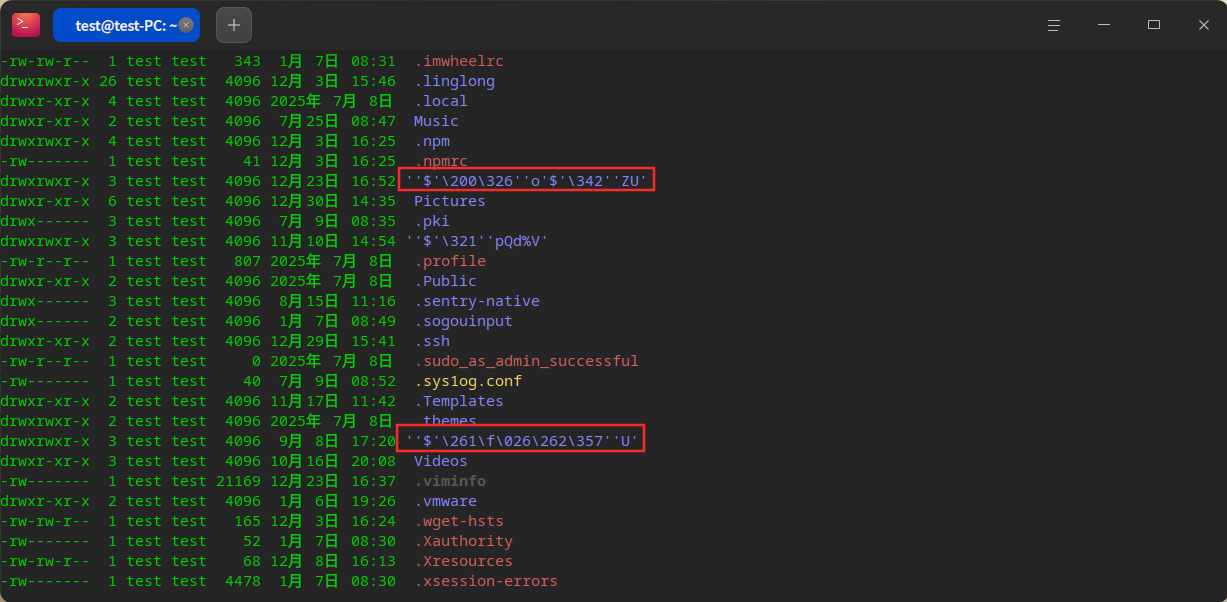Close the test@test-PC tab
Screen dimensions: 1227x602
[x=186, y=25]
